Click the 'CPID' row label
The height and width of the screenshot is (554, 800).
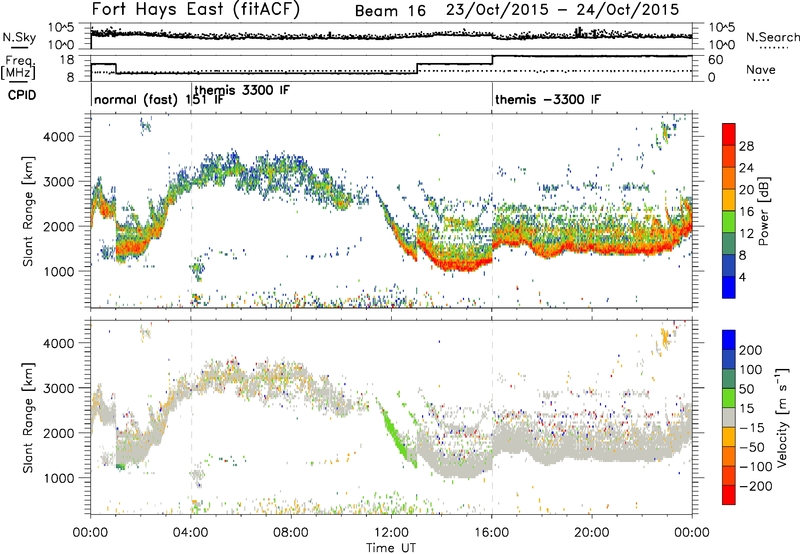(x=22, y=95)
